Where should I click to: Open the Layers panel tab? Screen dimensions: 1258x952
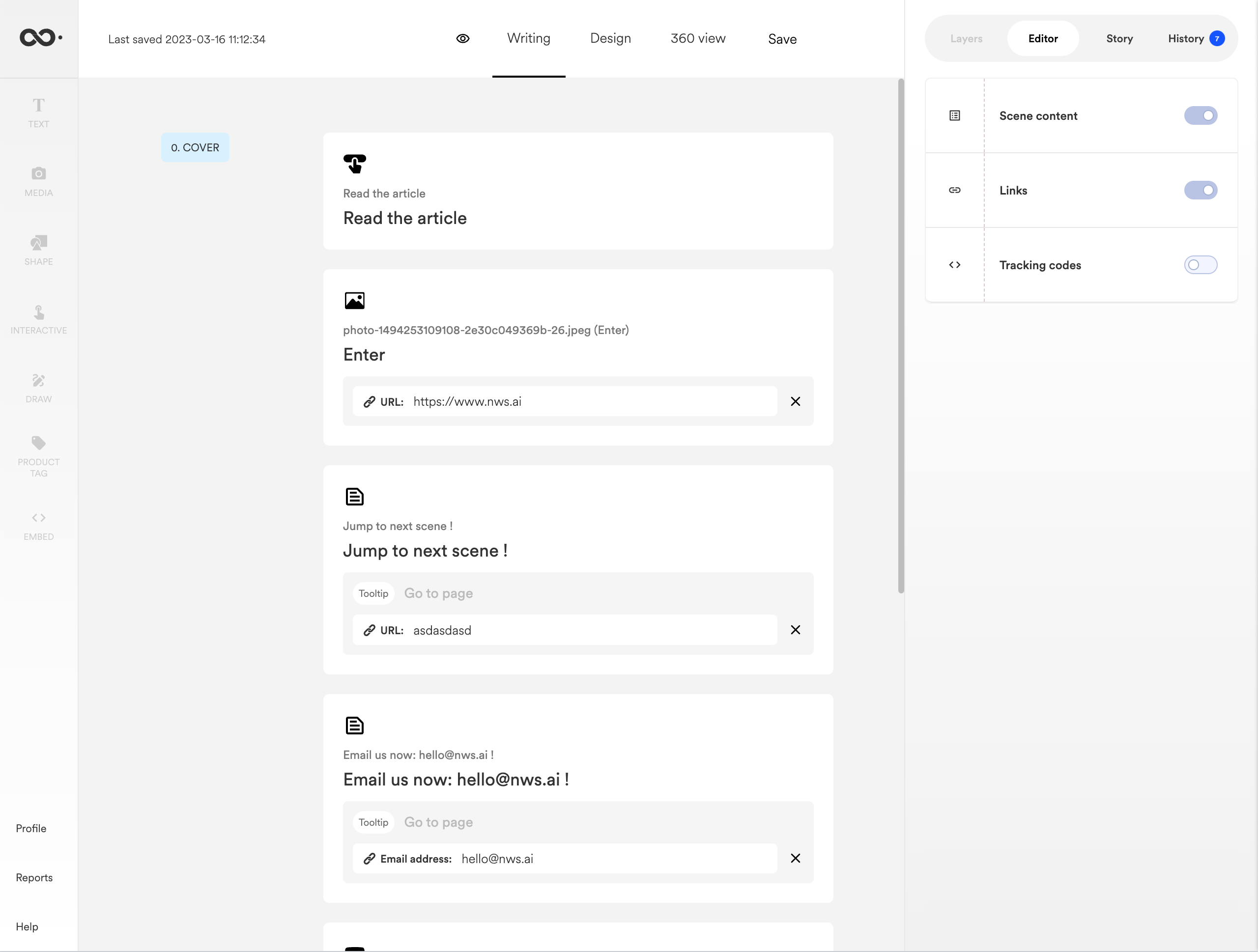point(966,39)
